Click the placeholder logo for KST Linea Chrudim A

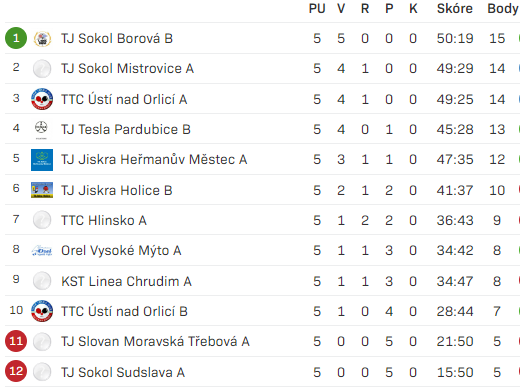[x=42, y=281]
